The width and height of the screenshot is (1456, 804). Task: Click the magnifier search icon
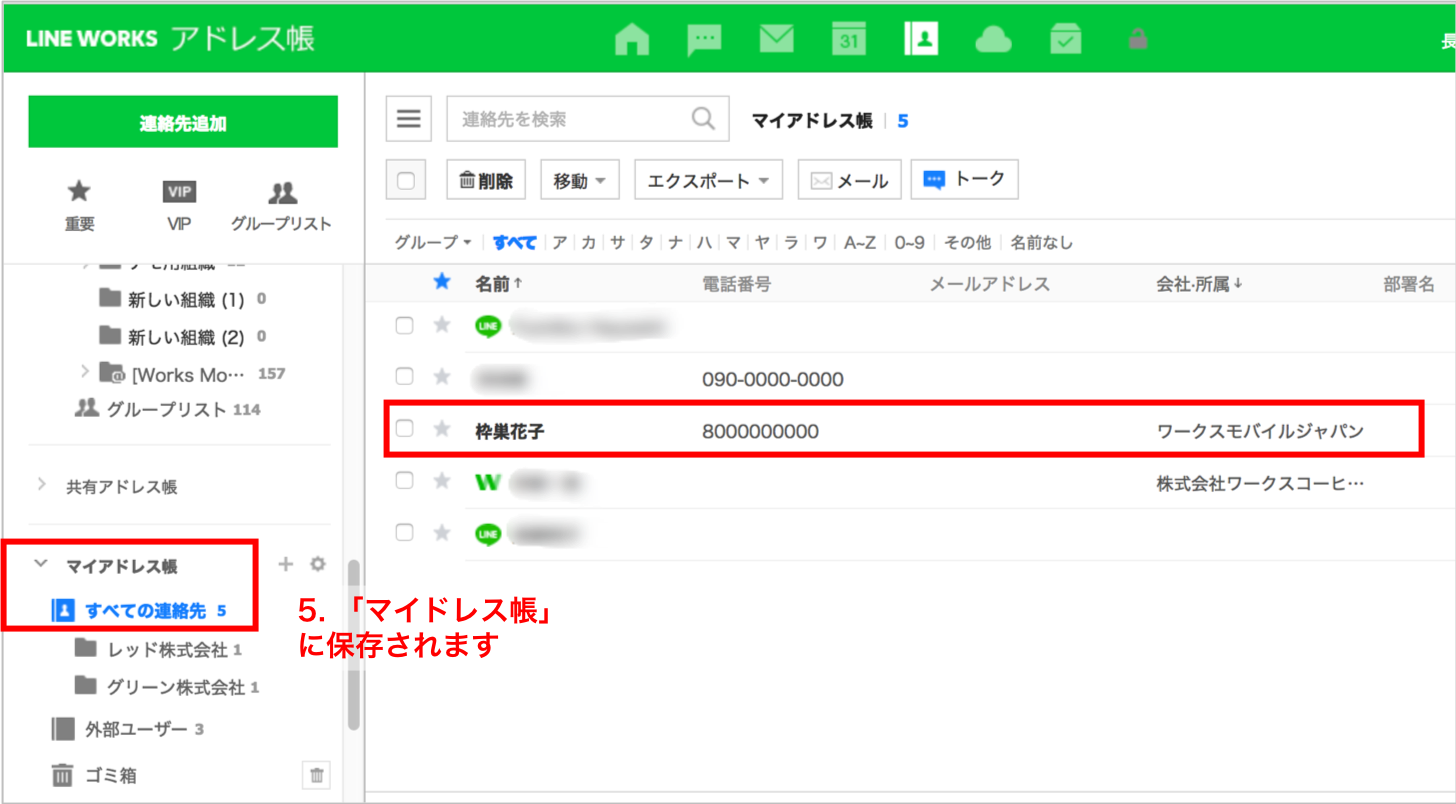(704, 119)
